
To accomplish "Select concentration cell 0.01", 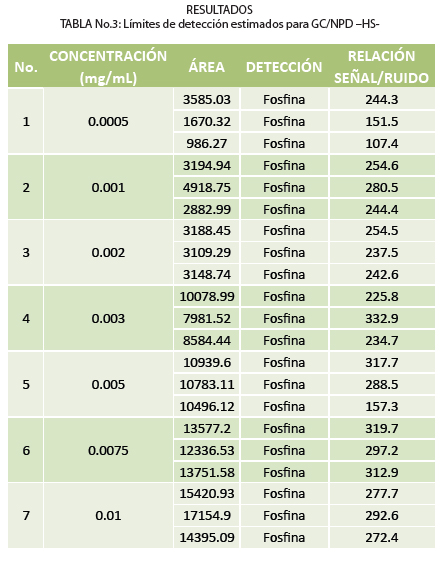I will (x=108, y=516).
